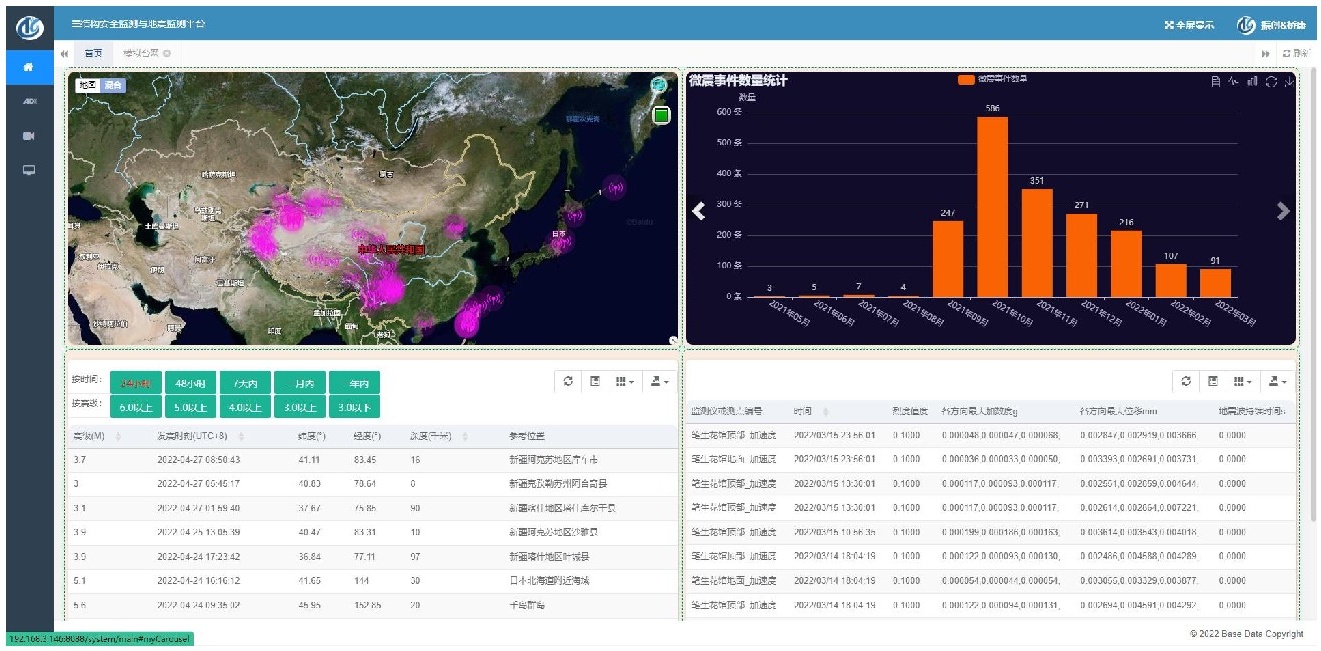Open the export dropdown of the earthquake table
The width and height of the screenshot is (1321, 651).
659,381
